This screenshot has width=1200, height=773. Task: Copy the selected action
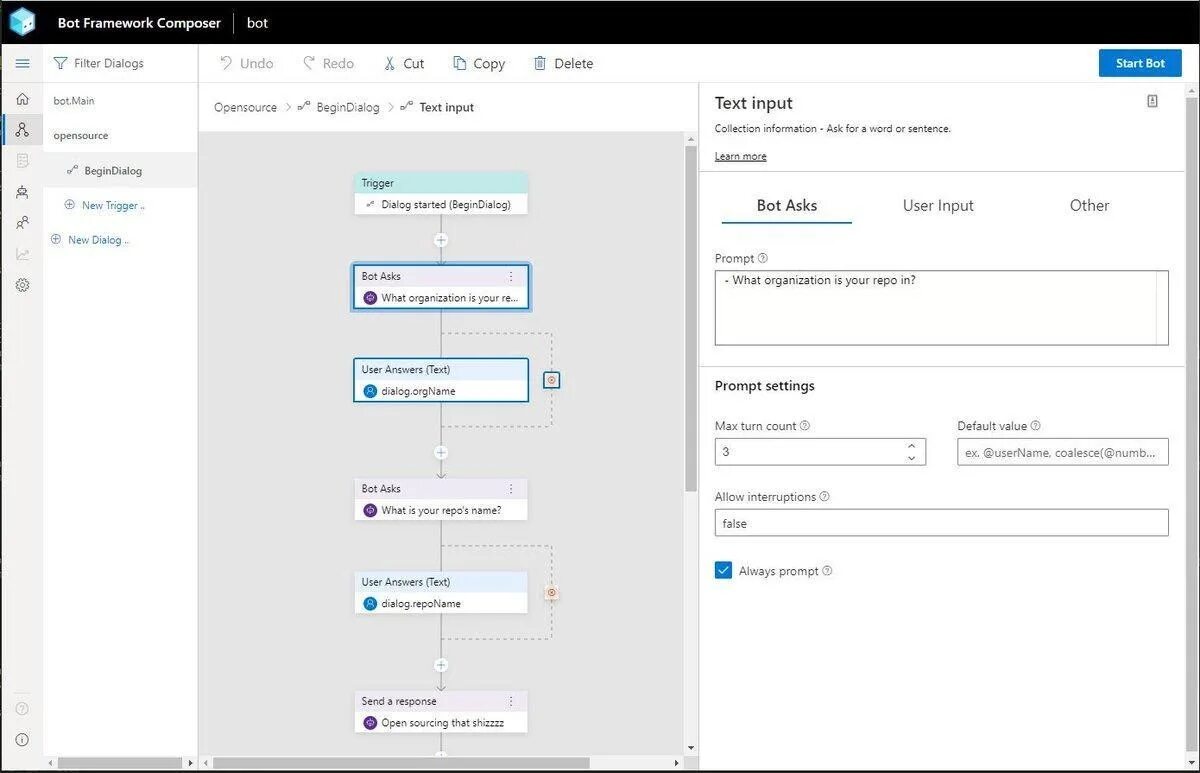(x=478, y=63)
